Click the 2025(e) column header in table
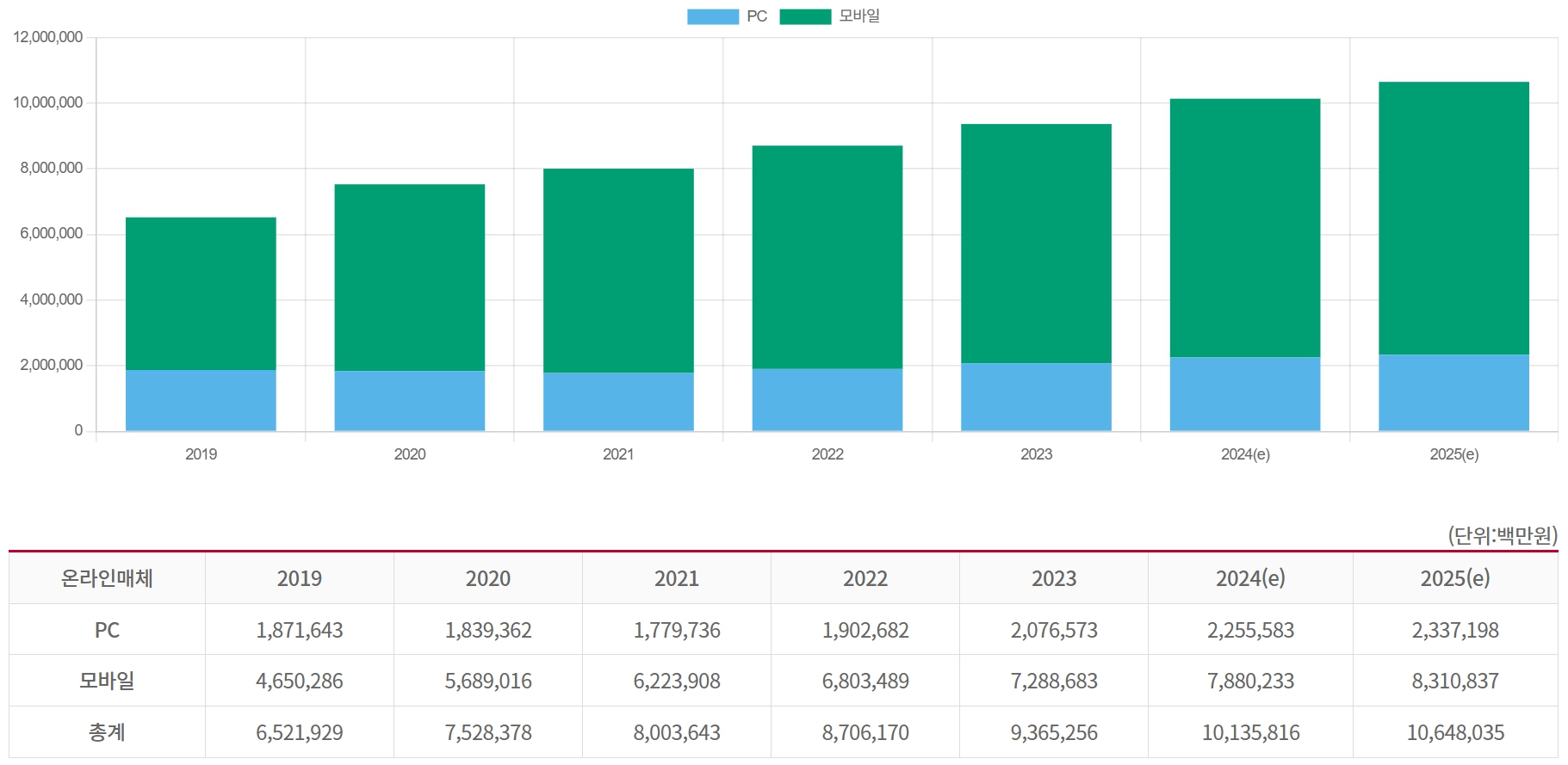The image size is (1568, 765). [x=1454, y=578]
